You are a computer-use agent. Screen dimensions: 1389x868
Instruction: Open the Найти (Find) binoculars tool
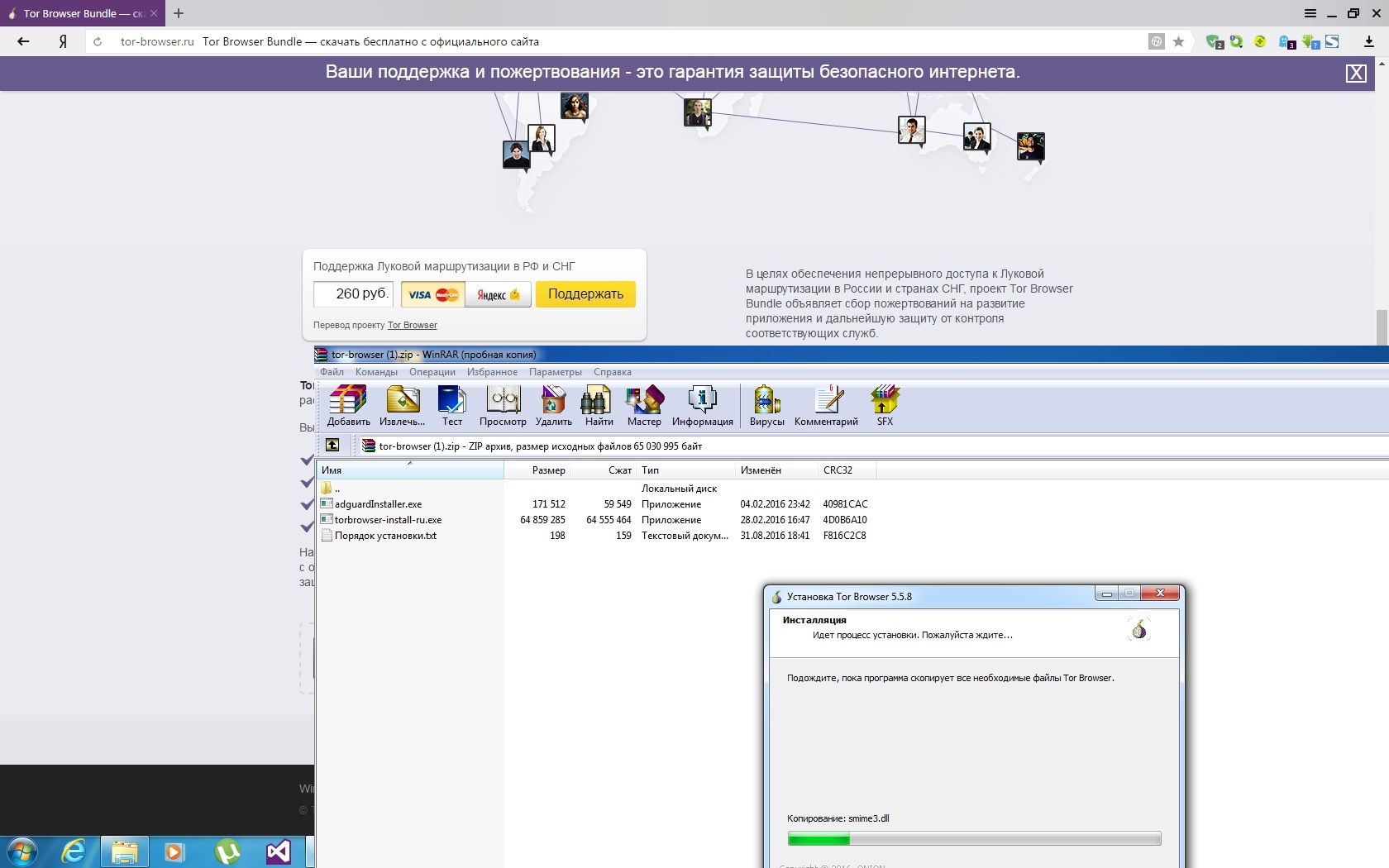point(599,405)
